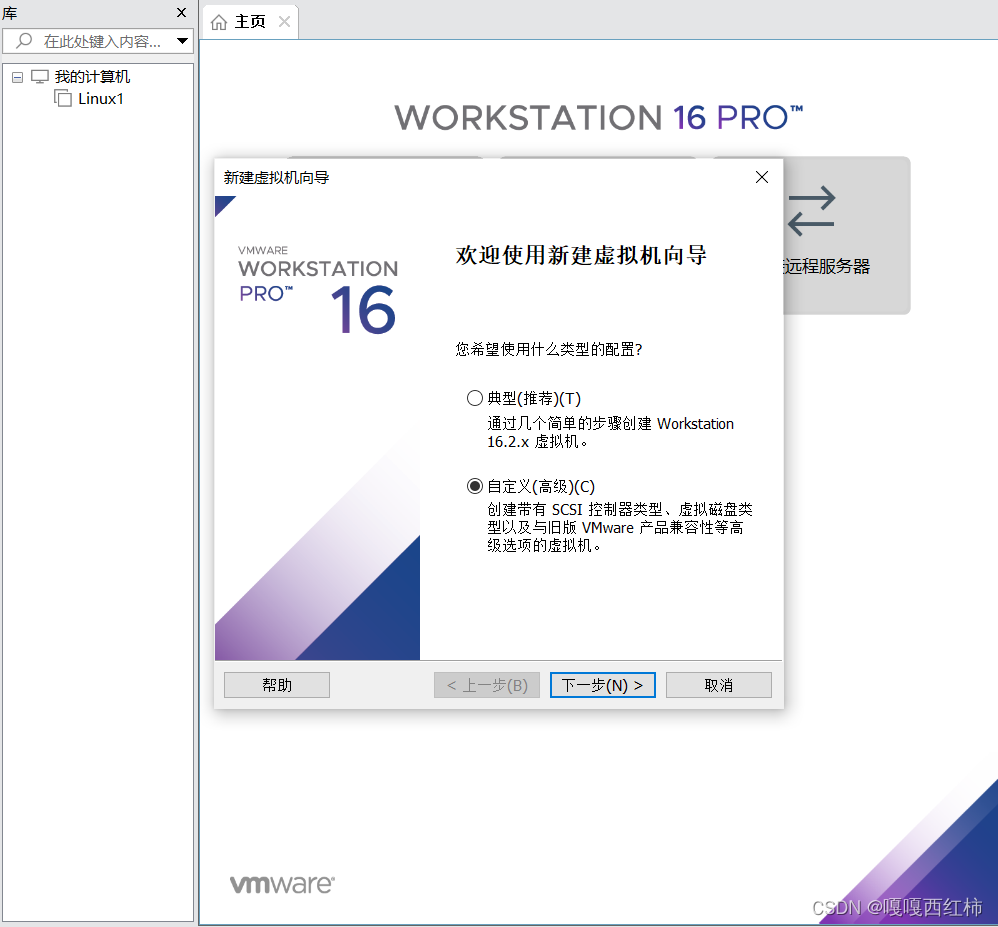Select the Linux1 virtual machine
Screen dimensions: 998x927
pos(101,99)
